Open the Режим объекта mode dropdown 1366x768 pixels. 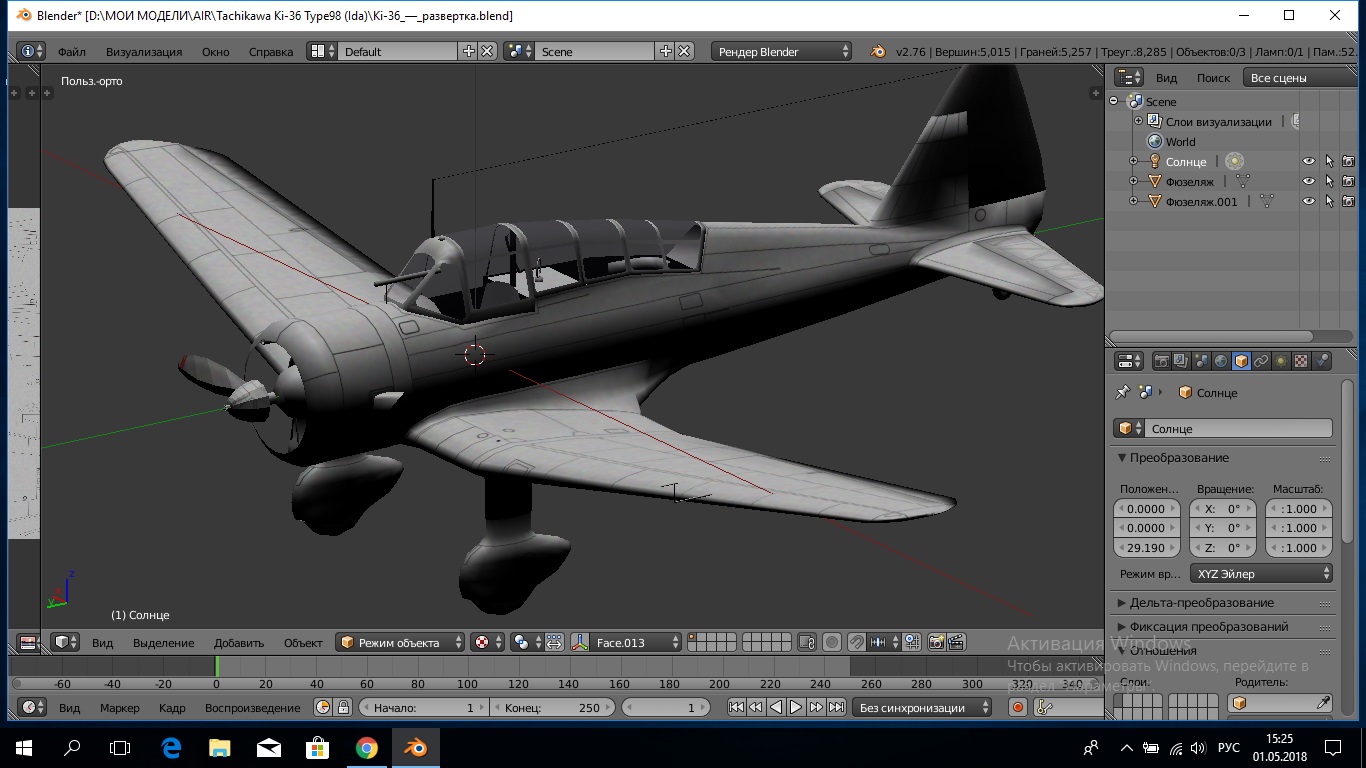pyautogui.click(x=401, y=642)
